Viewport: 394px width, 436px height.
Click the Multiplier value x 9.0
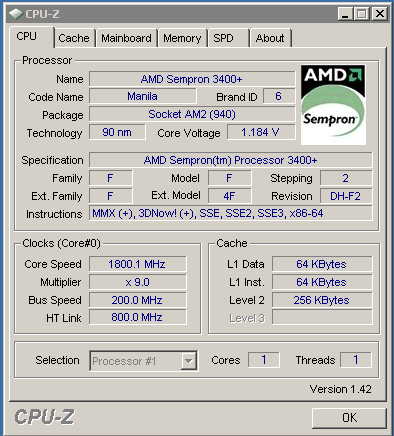click(138, 282)
